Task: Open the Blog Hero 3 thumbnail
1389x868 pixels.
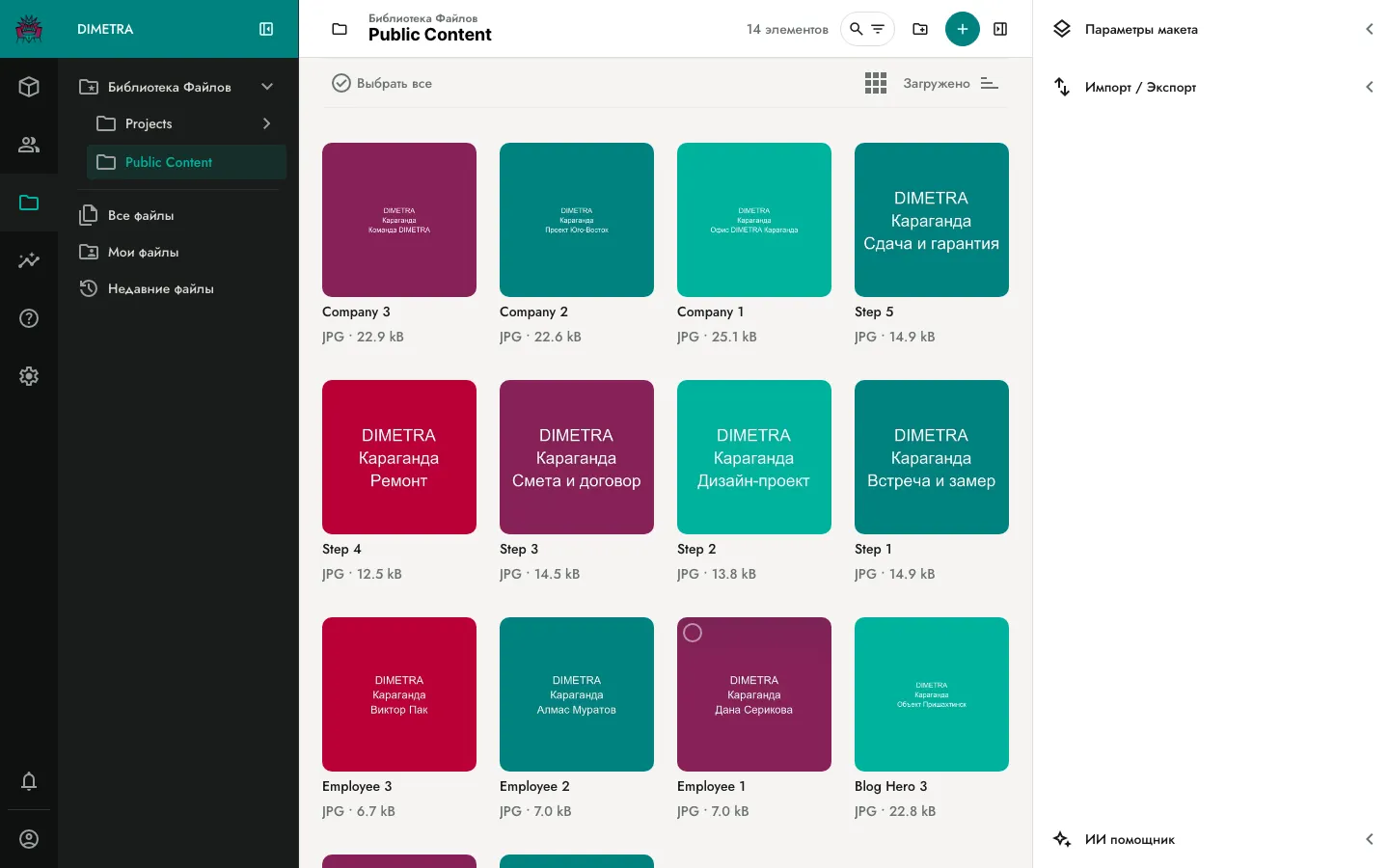Action: pyautogui.click(x=932, y=694)
